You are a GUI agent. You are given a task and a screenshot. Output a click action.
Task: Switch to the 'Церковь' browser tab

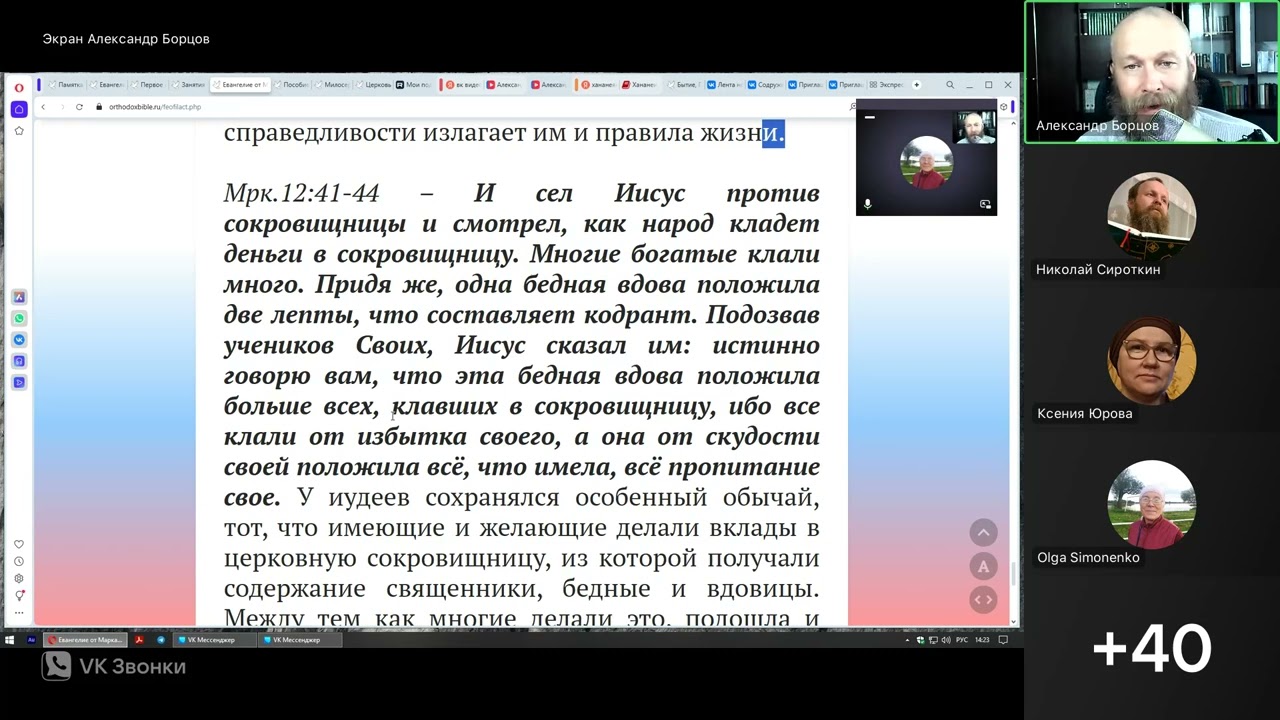coord(372,85)
